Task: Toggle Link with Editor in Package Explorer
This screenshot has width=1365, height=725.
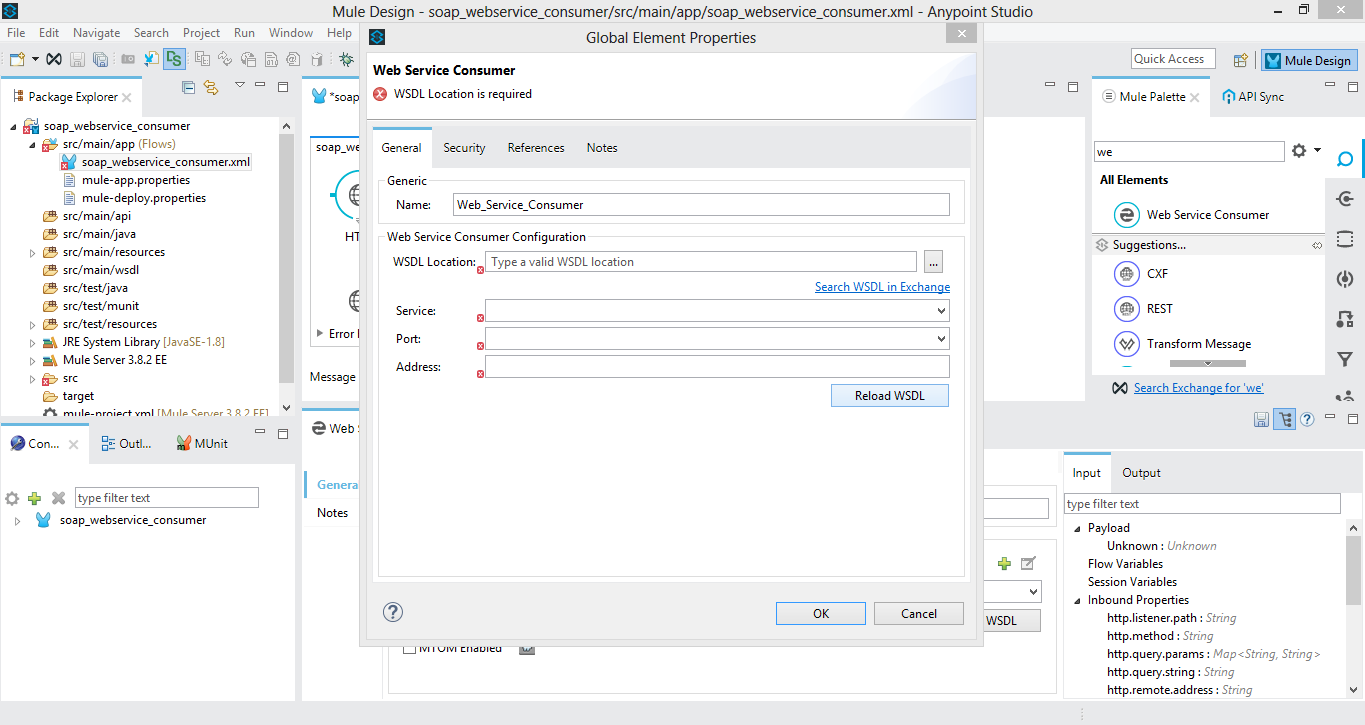Action: point(211,88)
